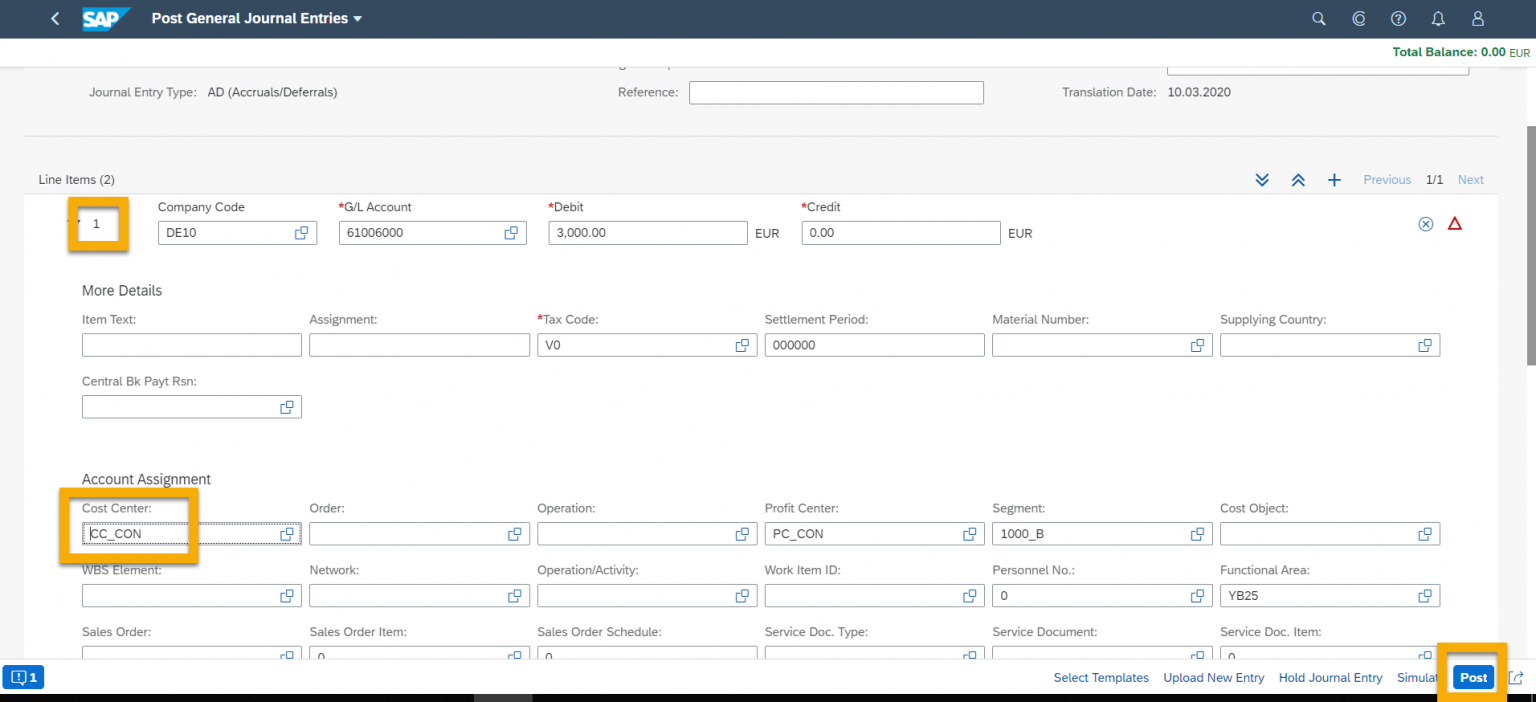Open the Post General Journal Entries title dropdown
This screenshot has height=702, width=1536.
click(x=355, y=18)
